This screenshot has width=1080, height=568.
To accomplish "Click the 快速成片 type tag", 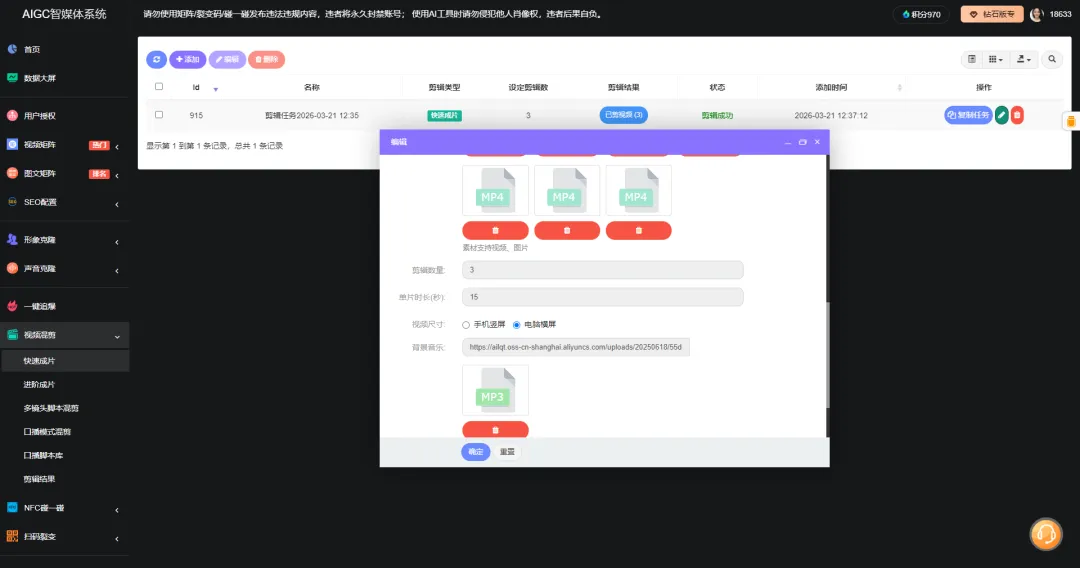I will 444,116.
